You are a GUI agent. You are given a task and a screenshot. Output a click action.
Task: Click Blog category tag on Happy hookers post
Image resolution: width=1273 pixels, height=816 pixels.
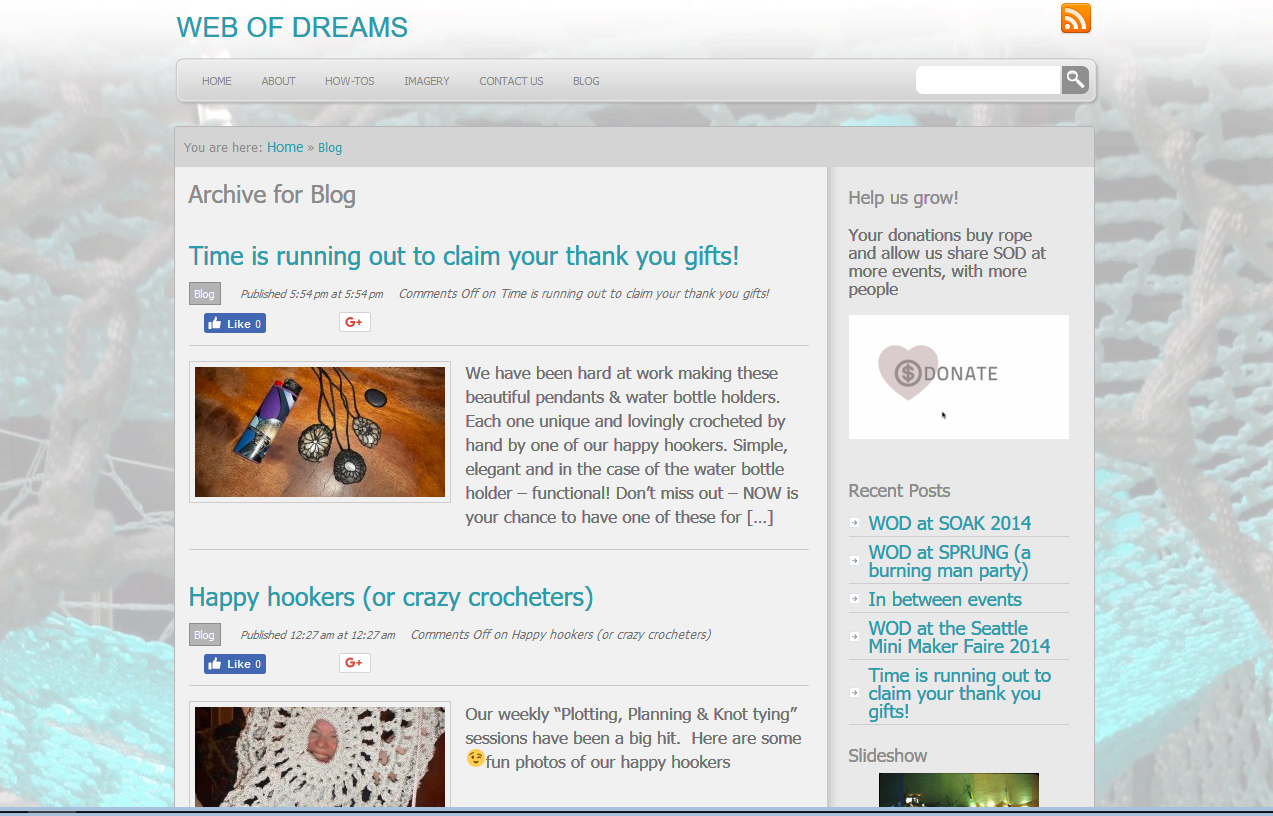click(x=204, y=635)
